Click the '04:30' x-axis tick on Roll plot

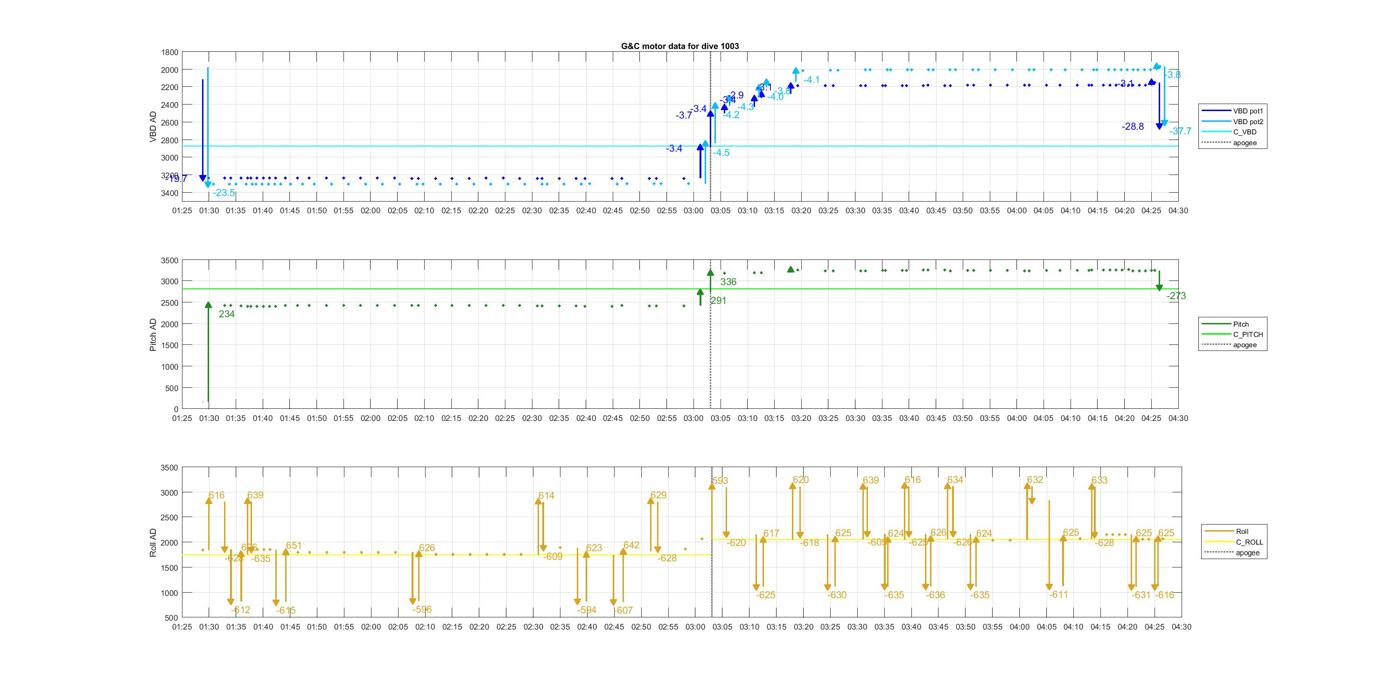pyautogui.click(x=1181, y=628)
